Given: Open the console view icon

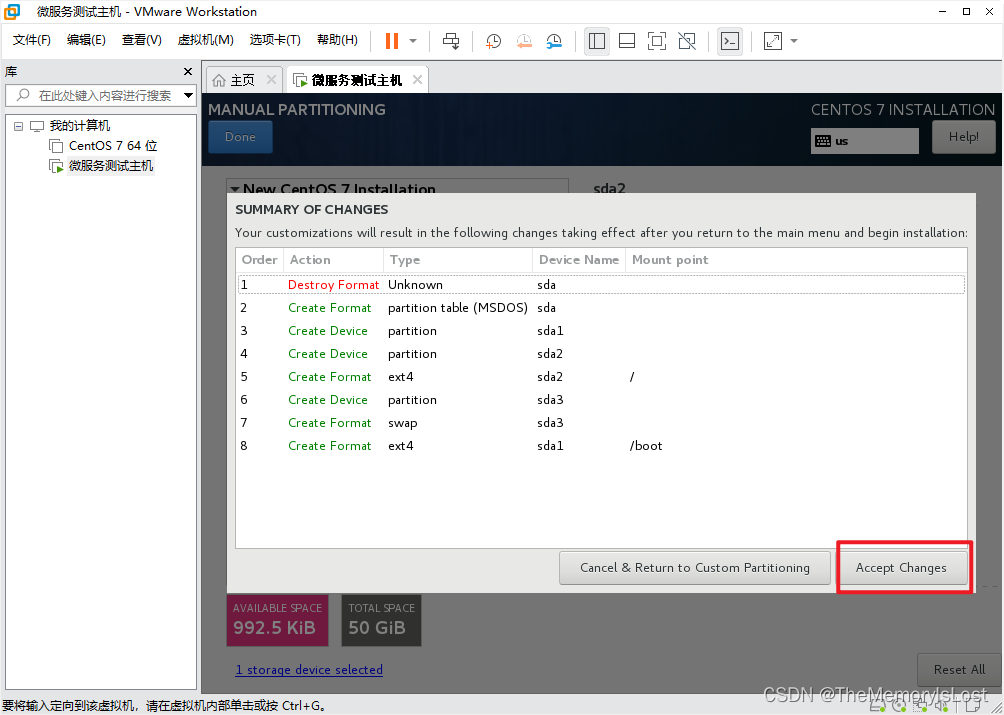Looking at the screenshot, I should coord(730,41).
